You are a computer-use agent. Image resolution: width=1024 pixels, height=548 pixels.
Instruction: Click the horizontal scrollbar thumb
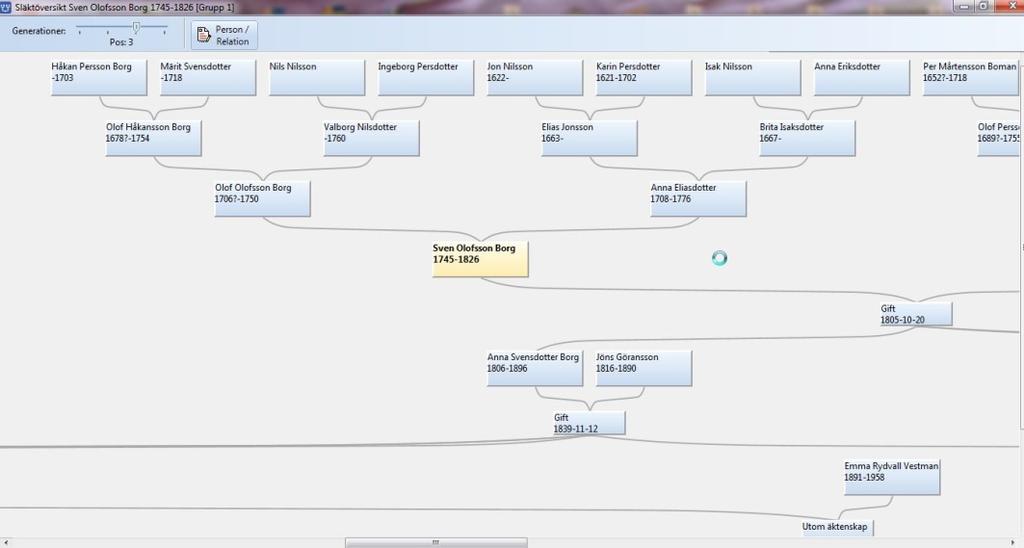[x=436, y=543]
